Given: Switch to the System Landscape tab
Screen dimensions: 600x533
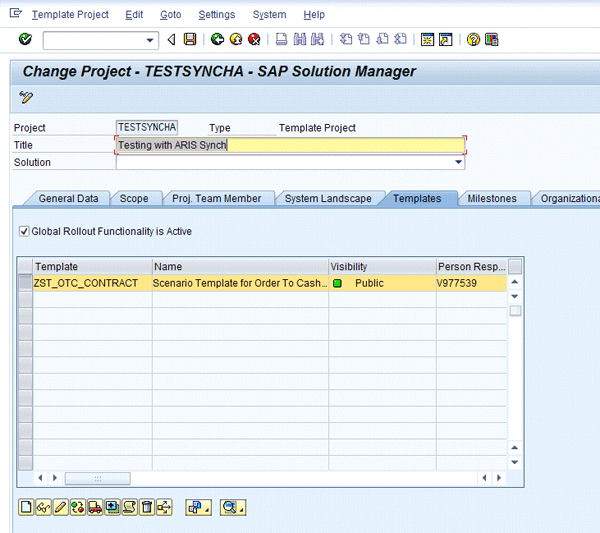Looking at the screenshot, I should click(328, 199).
